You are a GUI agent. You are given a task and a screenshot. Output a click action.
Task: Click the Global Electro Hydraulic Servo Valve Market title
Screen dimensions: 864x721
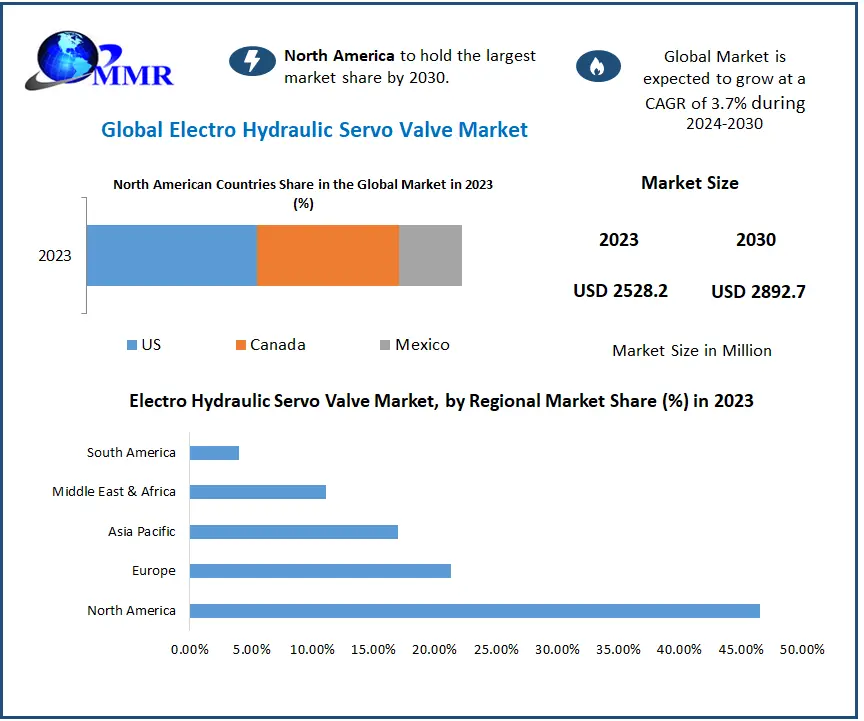(314, 130)
